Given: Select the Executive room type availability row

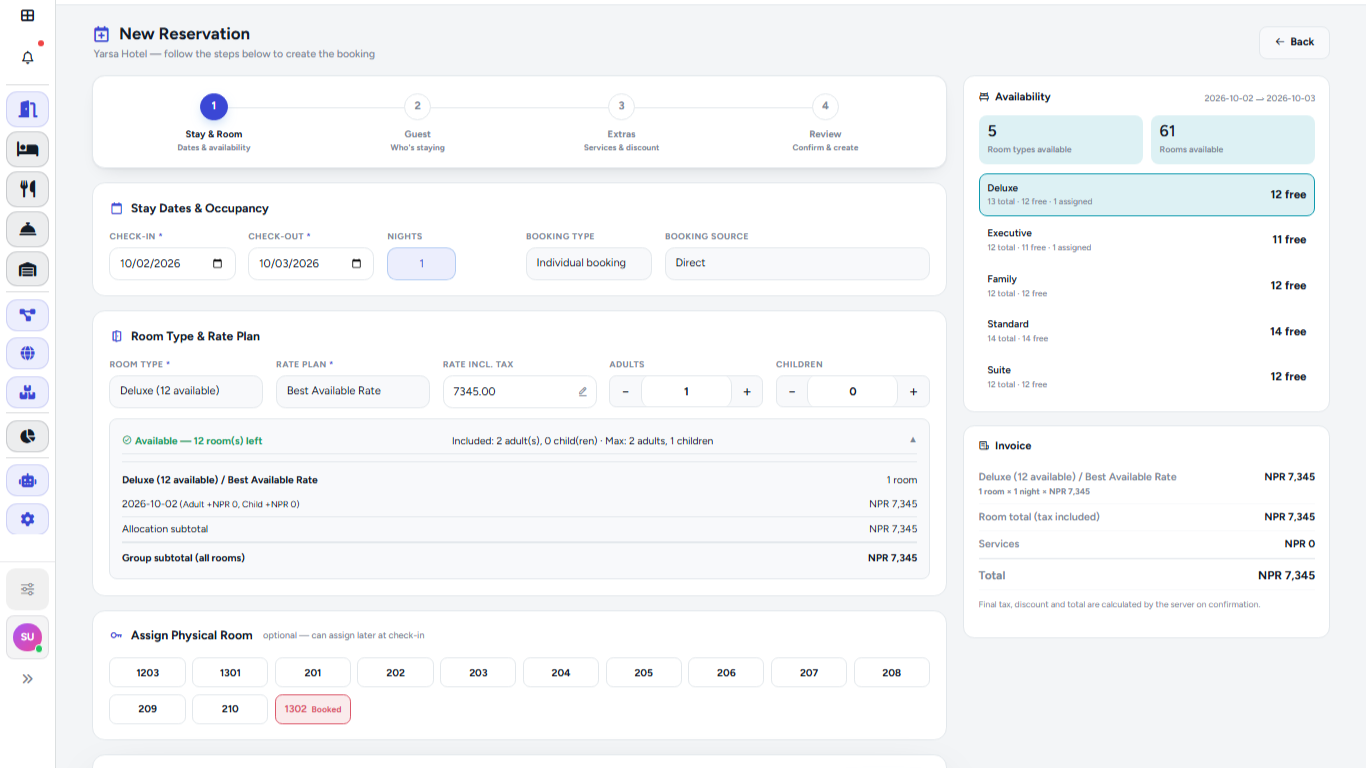Looking at the screenshot, I should (1147, 240).
